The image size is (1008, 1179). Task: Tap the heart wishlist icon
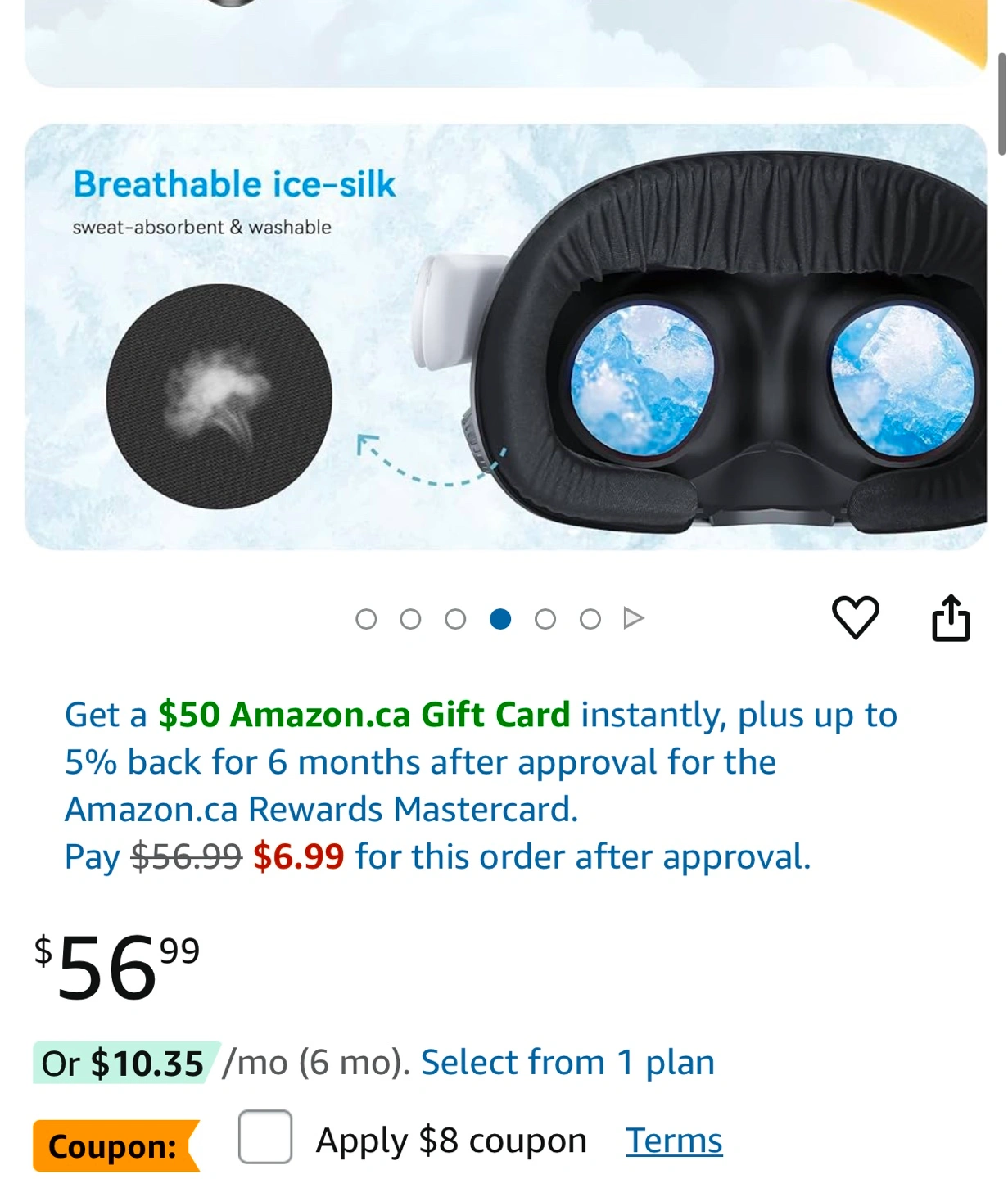point(855,617)
